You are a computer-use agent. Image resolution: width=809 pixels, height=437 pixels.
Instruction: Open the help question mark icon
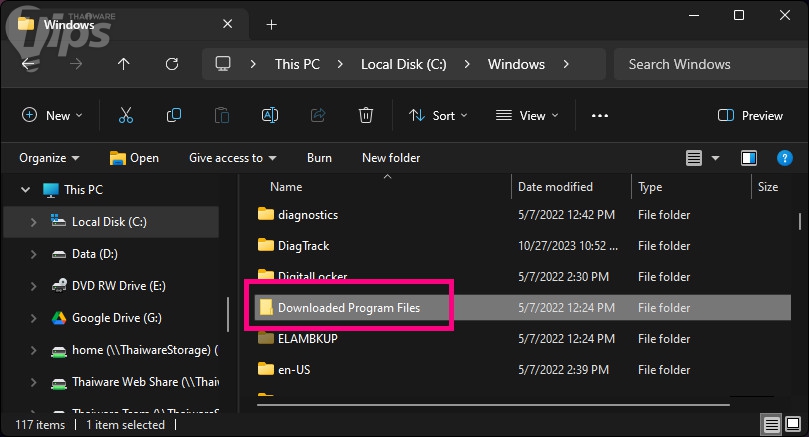[785, 158]
